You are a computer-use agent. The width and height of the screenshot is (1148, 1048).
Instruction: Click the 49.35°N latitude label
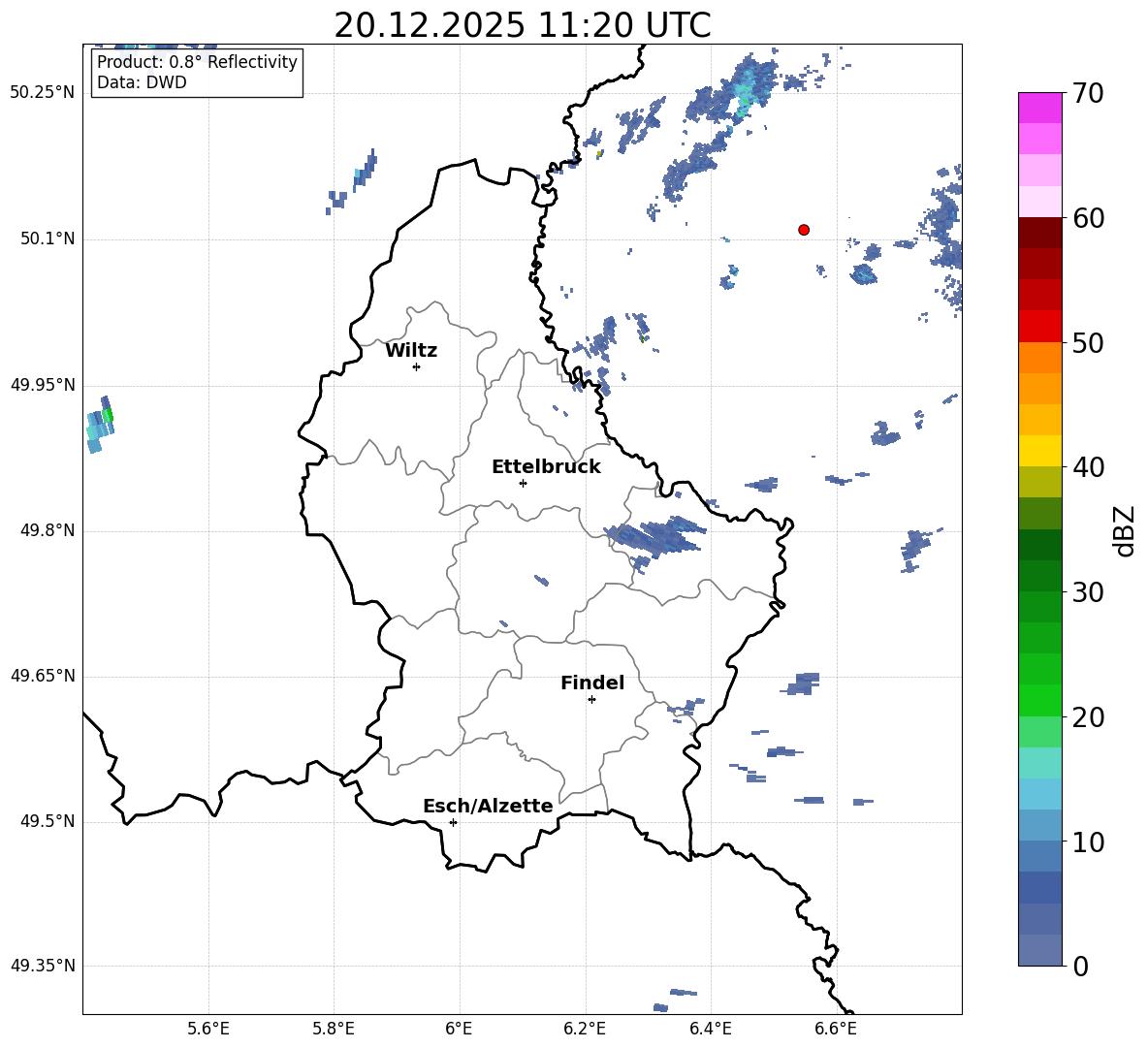[43, 966]
